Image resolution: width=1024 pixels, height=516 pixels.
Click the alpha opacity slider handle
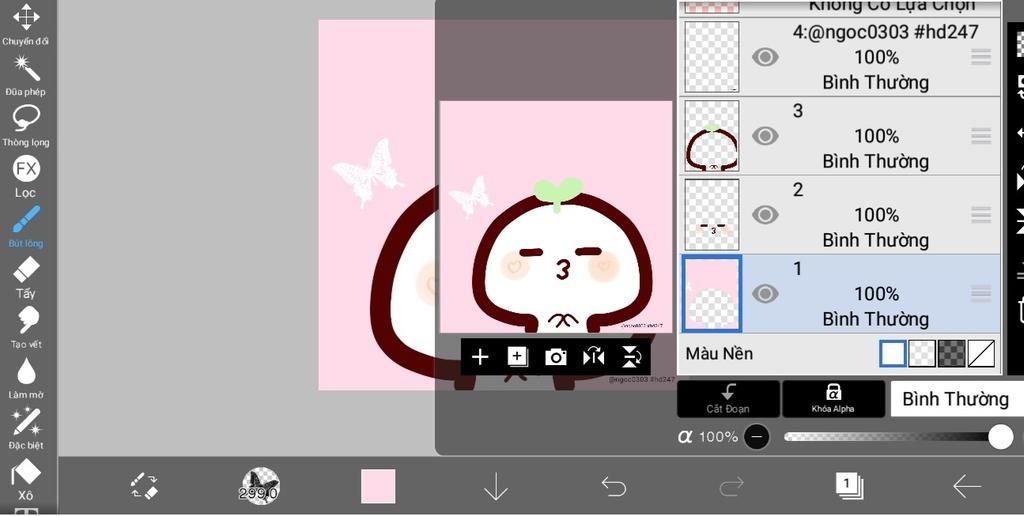point(1000,437)
